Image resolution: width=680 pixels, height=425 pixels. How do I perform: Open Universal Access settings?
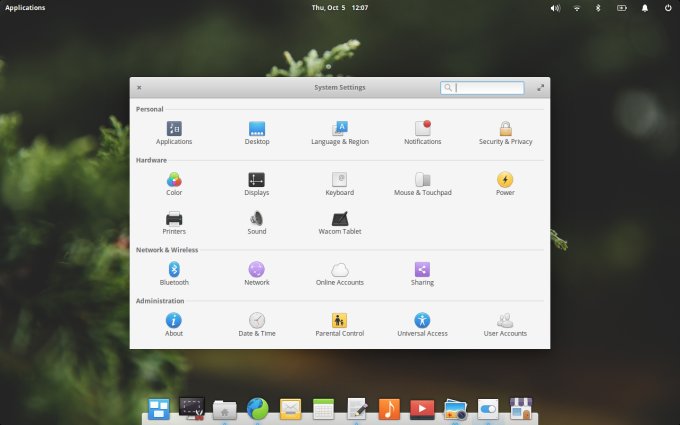click(x=422, y=325)
